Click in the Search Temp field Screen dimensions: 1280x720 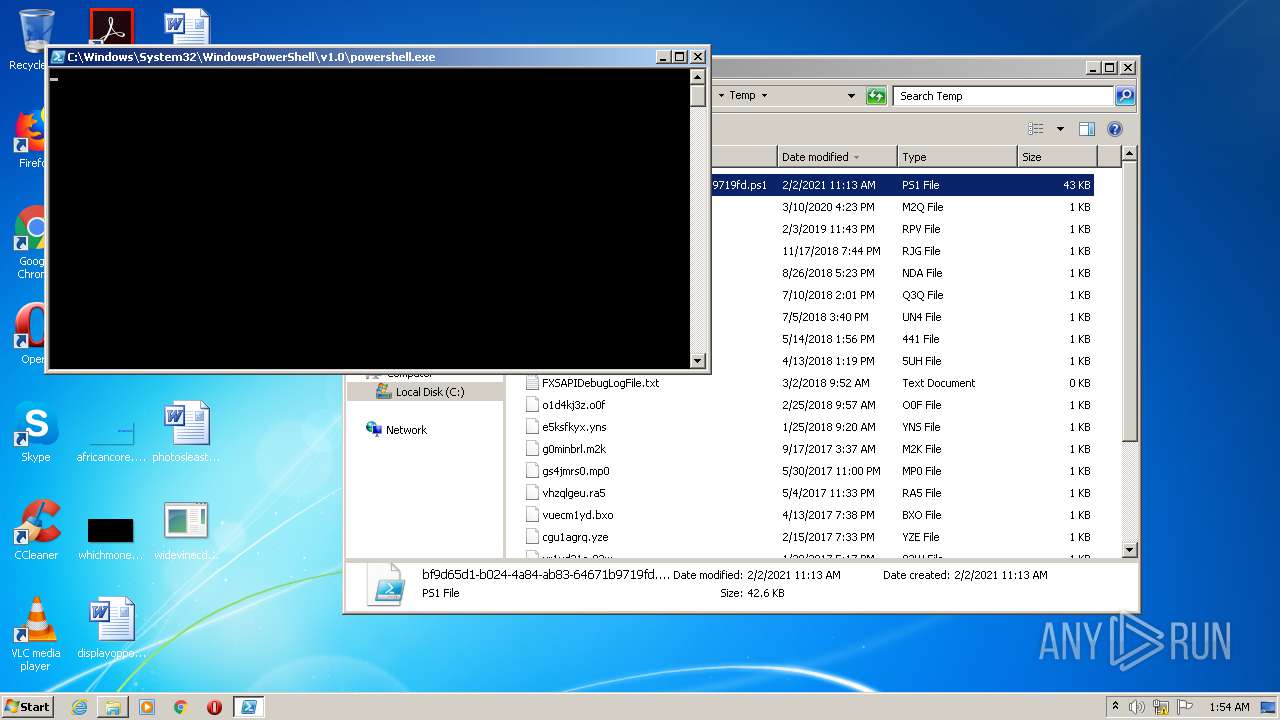click(1000, 96)
